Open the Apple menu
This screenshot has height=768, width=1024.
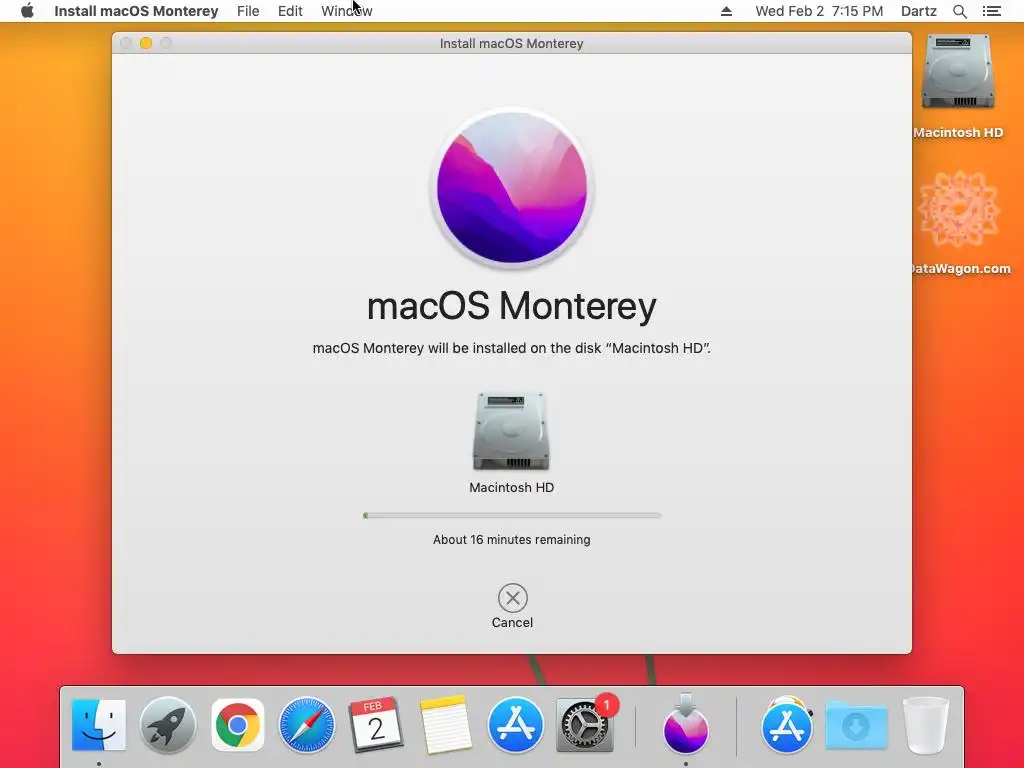click(x=27, y=11)
